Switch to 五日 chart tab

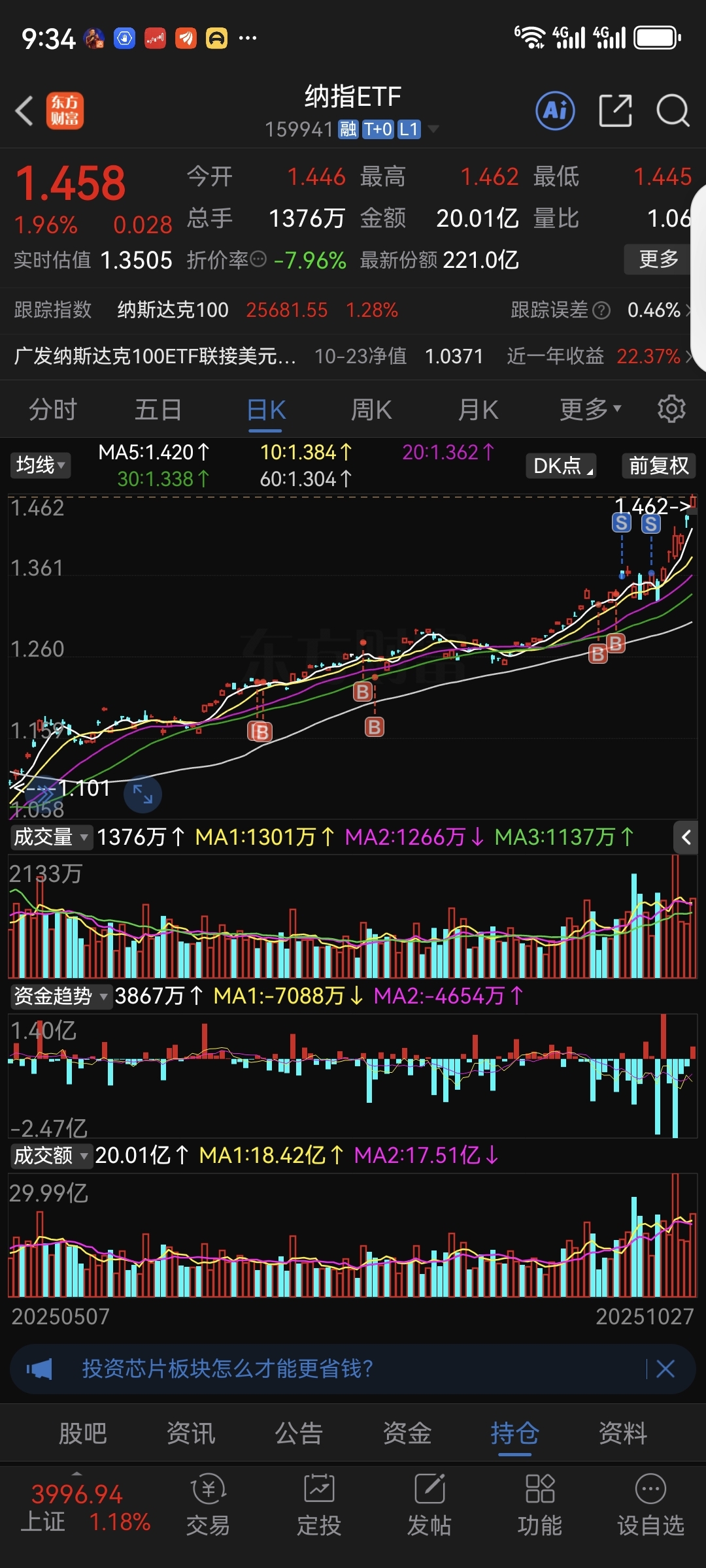158,410
